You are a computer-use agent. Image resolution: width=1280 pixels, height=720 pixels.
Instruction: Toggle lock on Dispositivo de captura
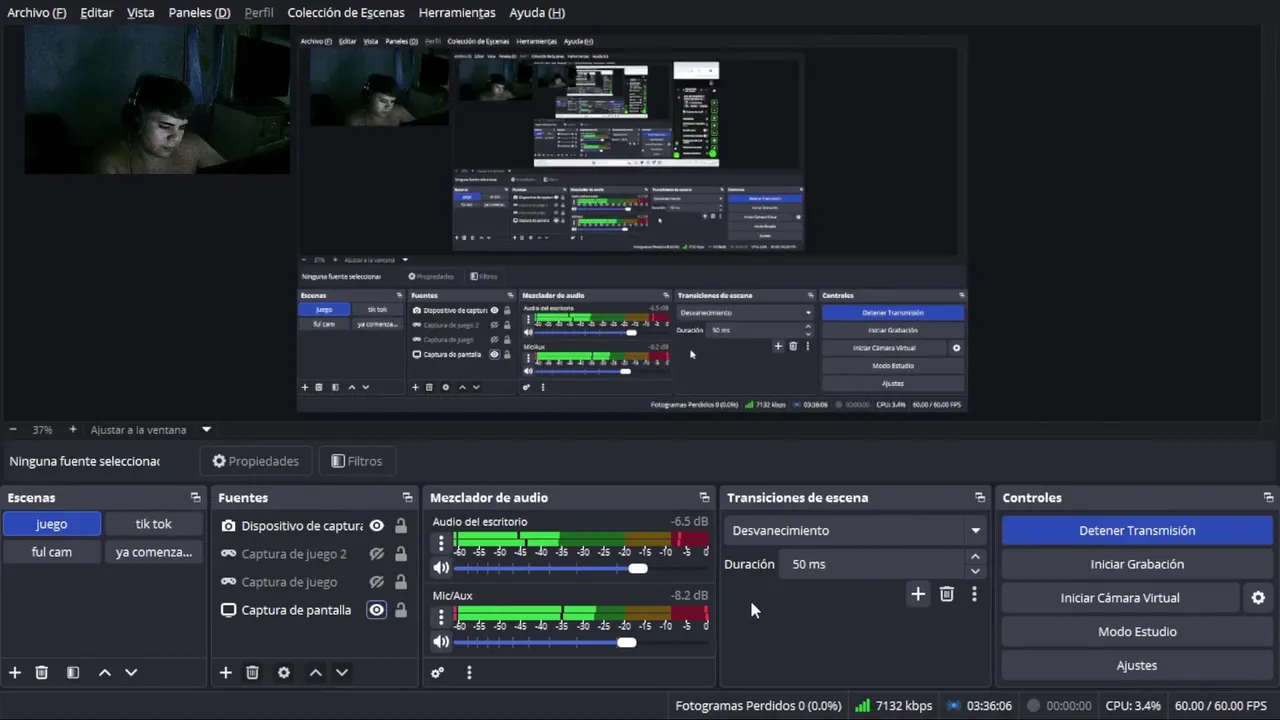[x=400, y=526]
